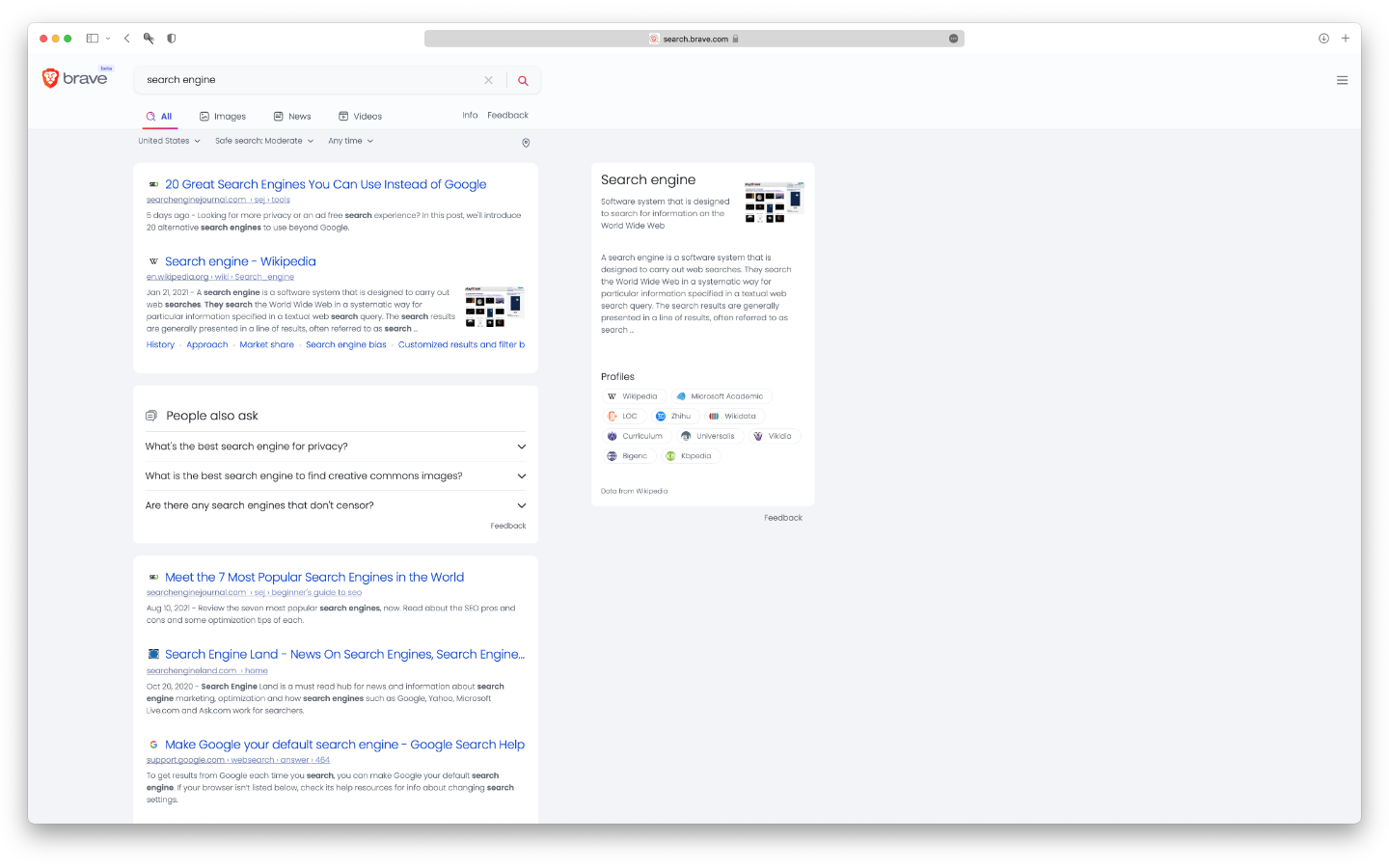Viewport: 1389px width, 868px height.
Task: Expand creative commons images question
Action: 336,475
